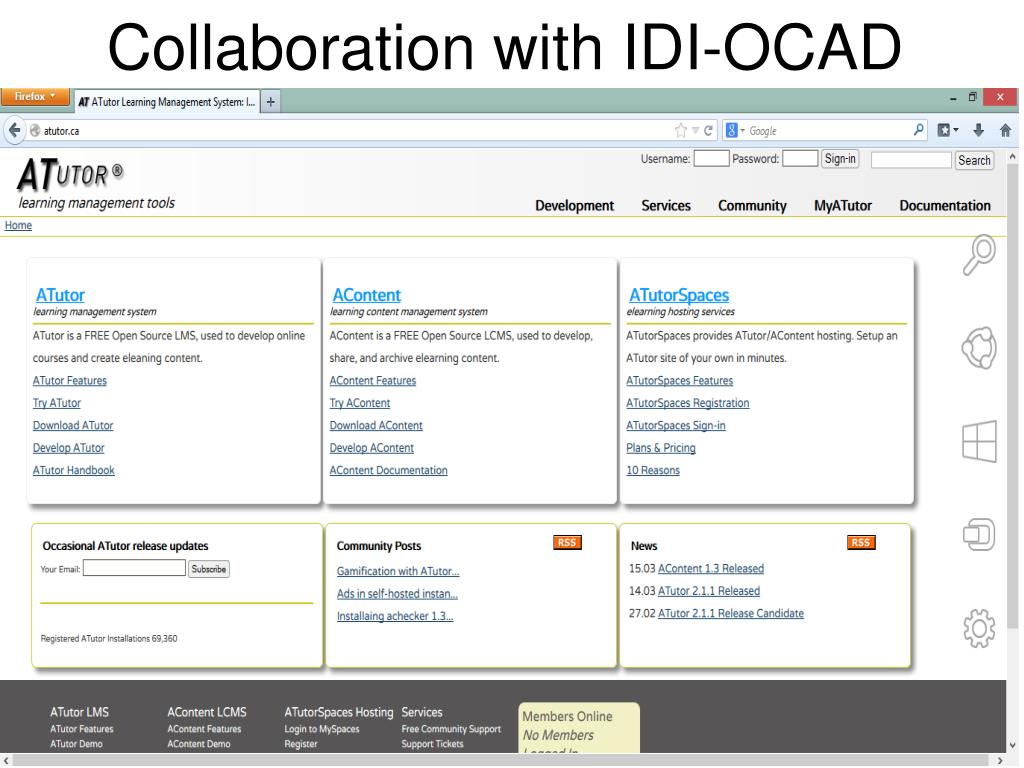Open the Community menu
Screen dimensions: 1024x768
(x=752, y=206)
